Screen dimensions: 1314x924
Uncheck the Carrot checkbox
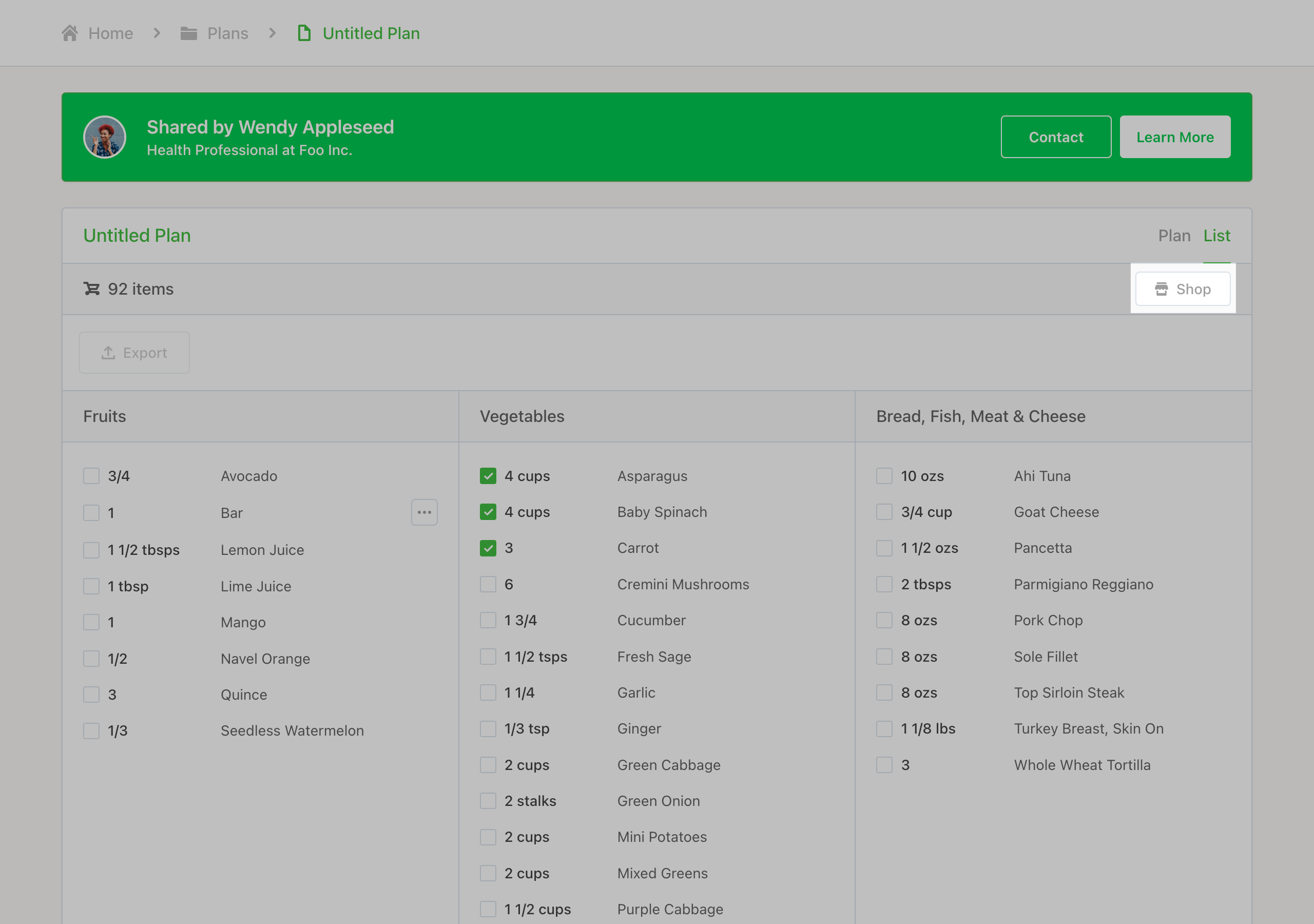point(488,548)
